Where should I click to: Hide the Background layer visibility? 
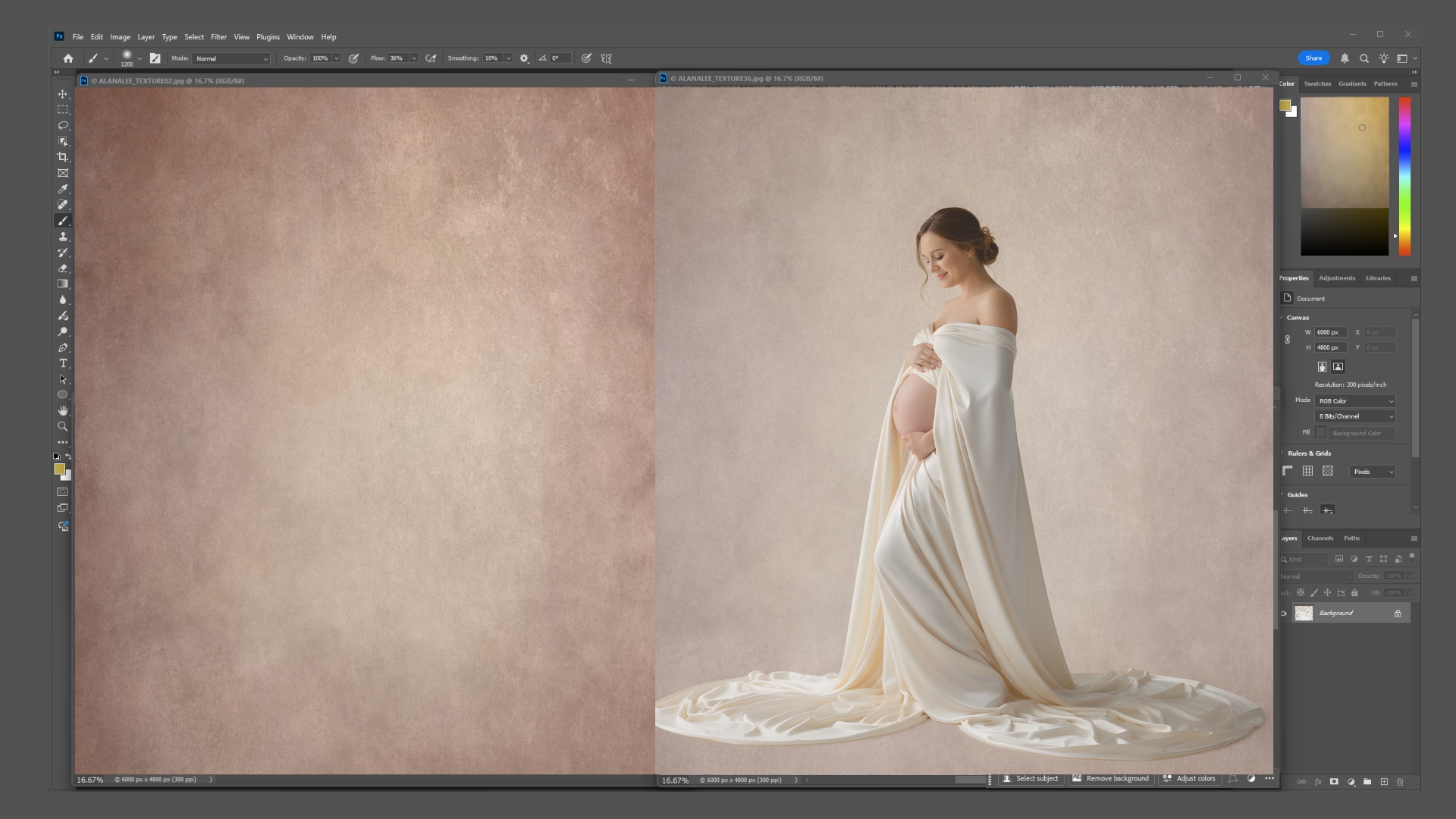(x=1285, y=613)
